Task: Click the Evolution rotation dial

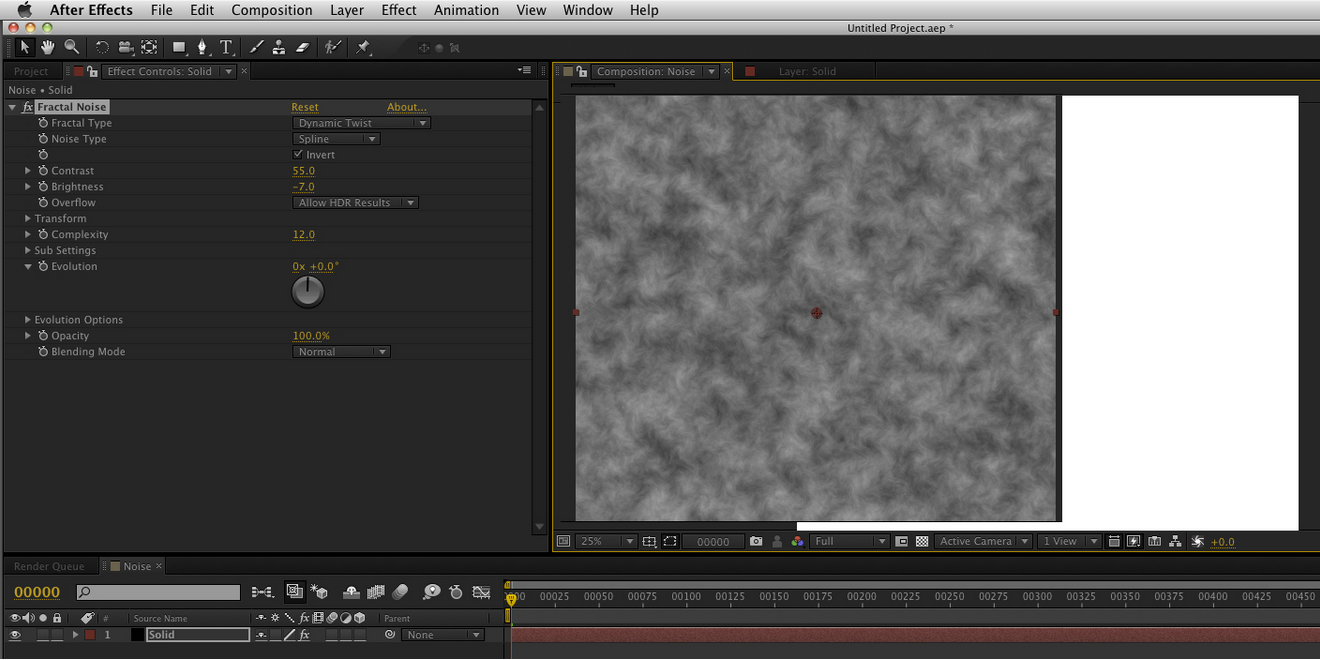Action: (x=308, y=291)
